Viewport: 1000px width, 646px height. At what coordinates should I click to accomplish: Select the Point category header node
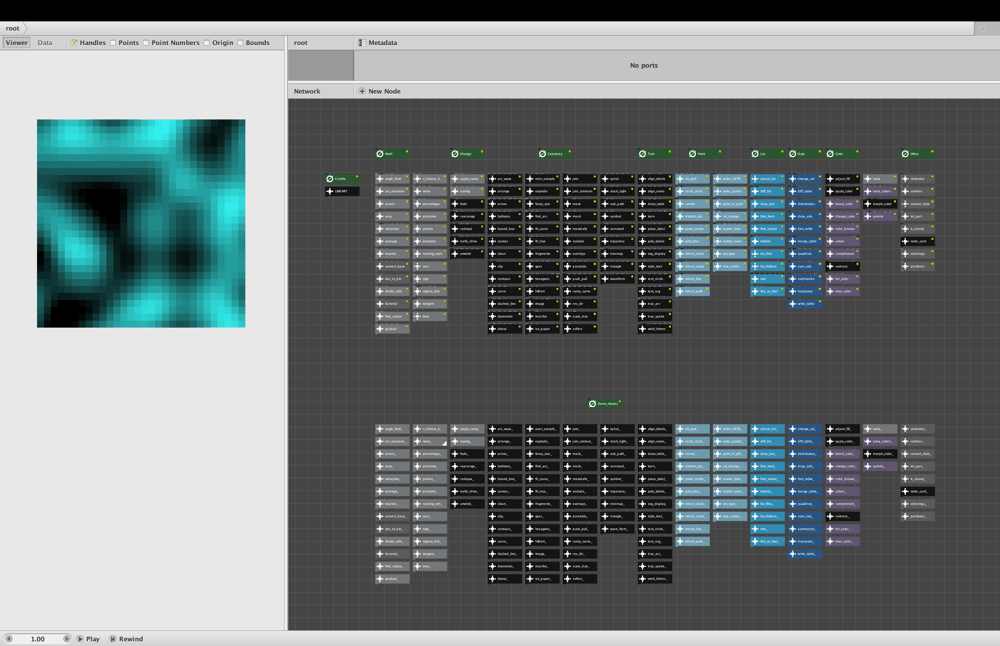(x=705, y=154)
